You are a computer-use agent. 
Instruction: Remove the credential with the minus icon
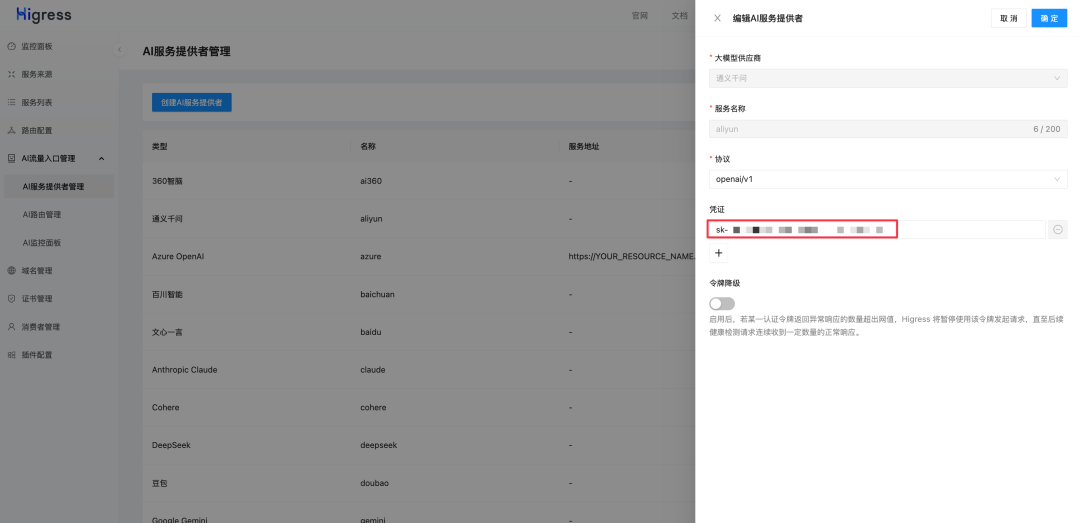click(x=1058, y=229)
